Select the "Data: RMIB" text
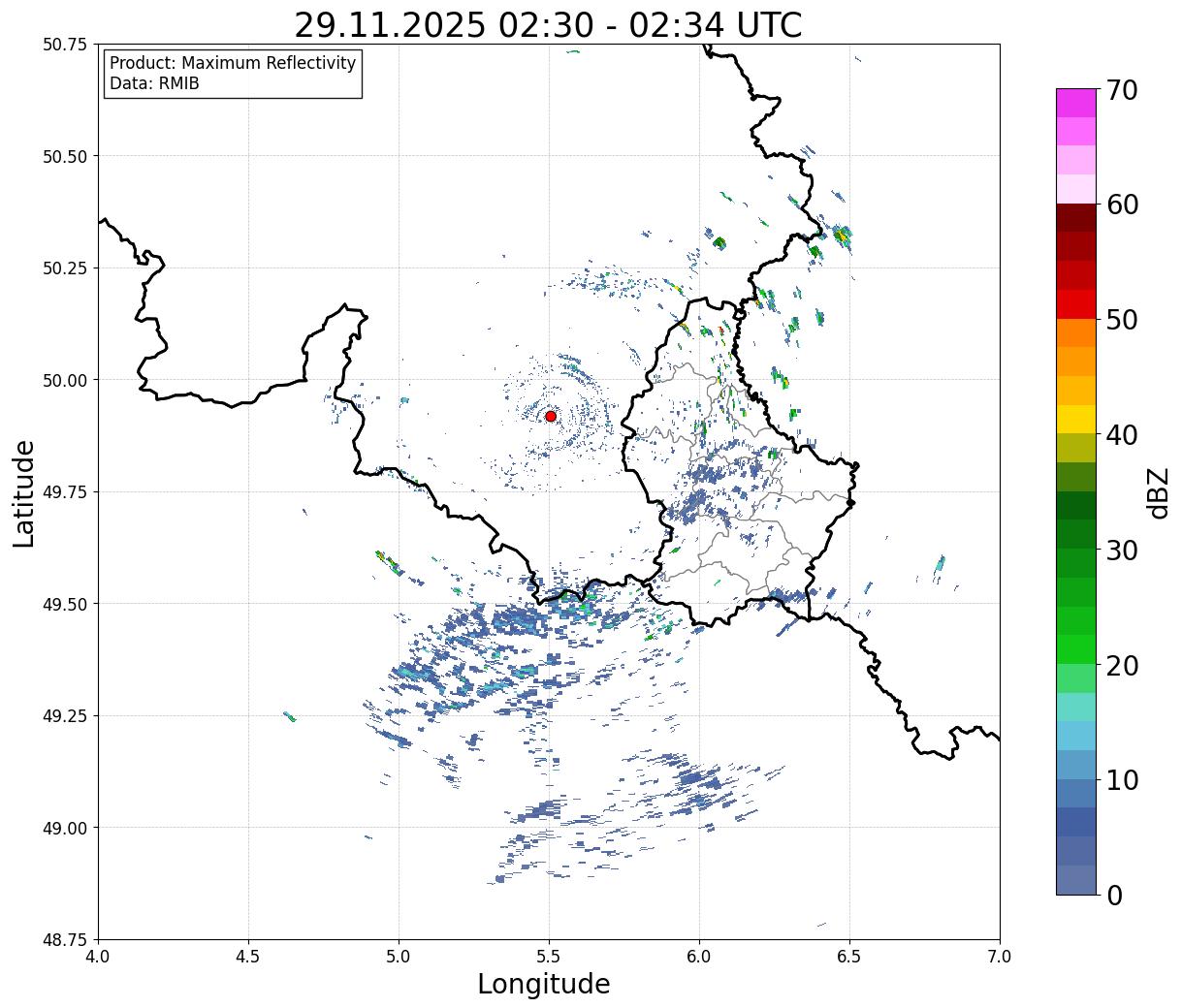 [154, 84]
